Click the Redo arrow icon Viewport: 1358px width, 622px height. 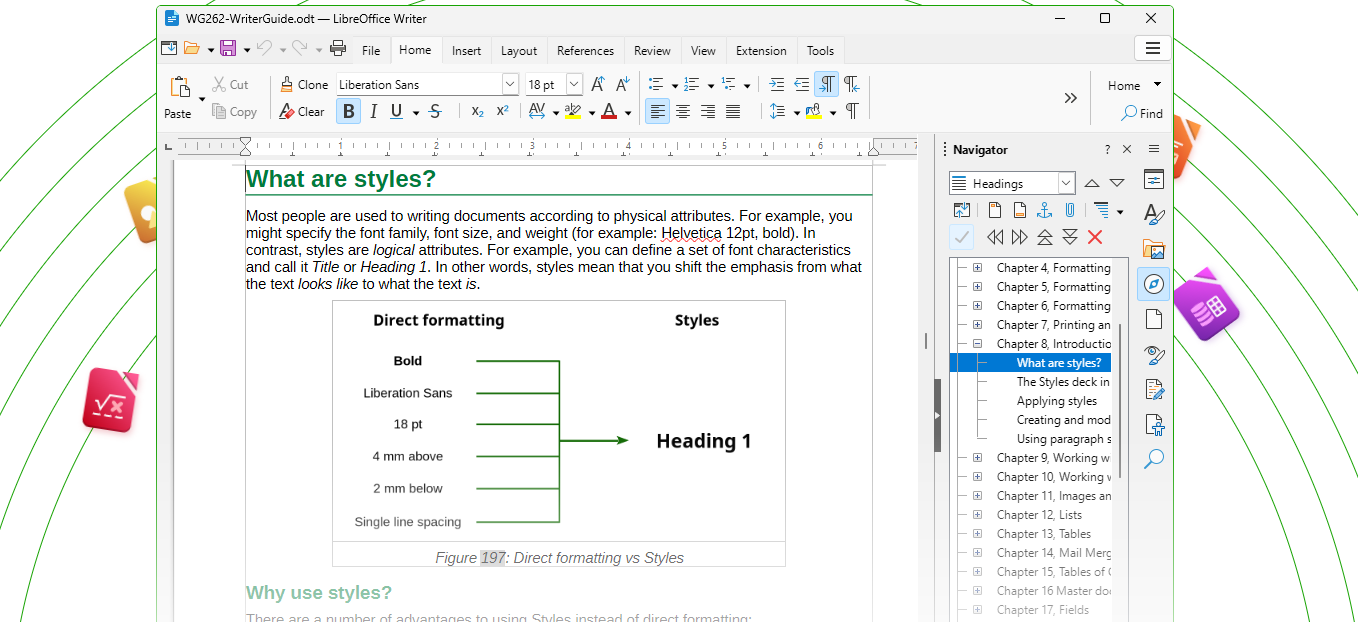click(x=299, y=48)
